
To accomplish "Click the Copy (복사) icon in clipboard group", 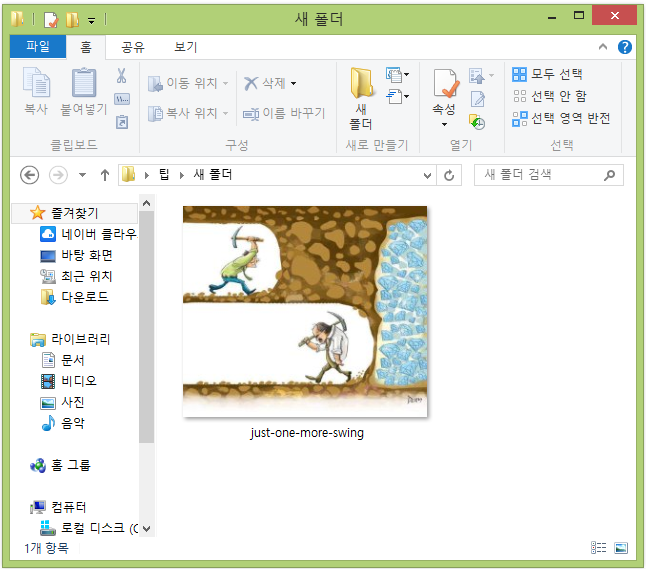I will [37, 82].
